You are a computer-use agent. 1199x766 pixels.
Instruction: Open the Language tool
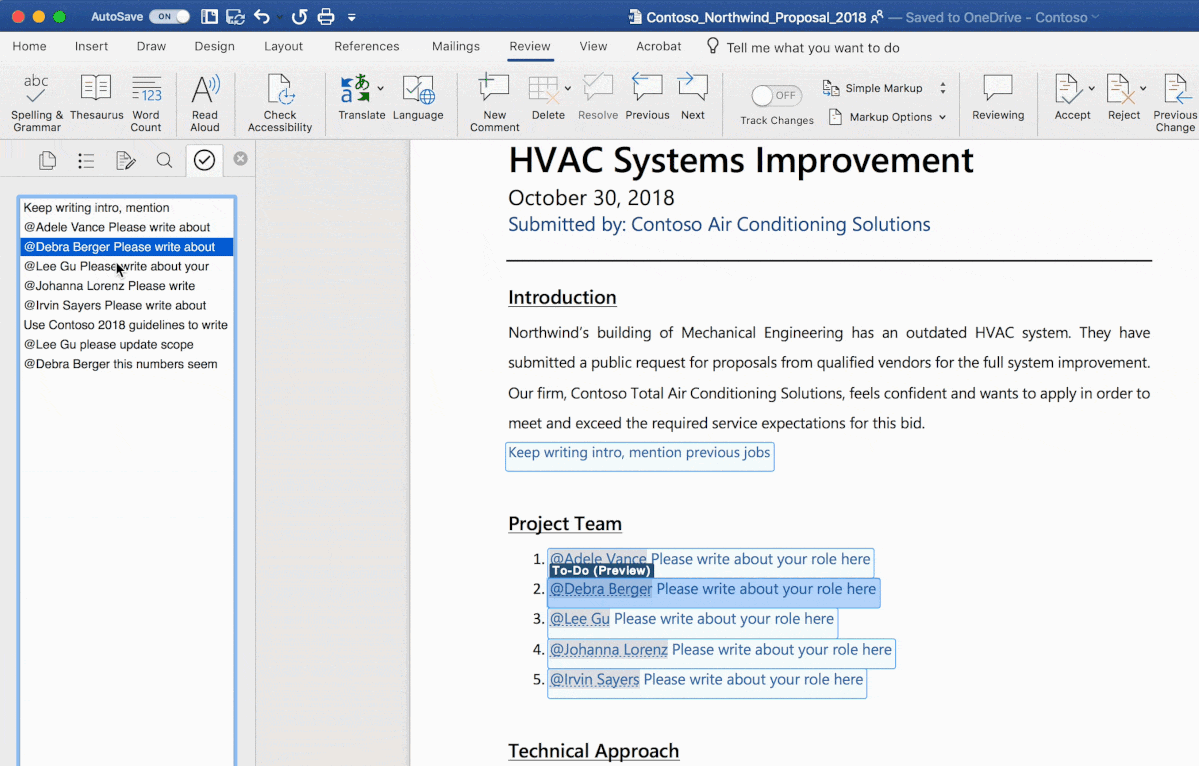coord(418,97)
